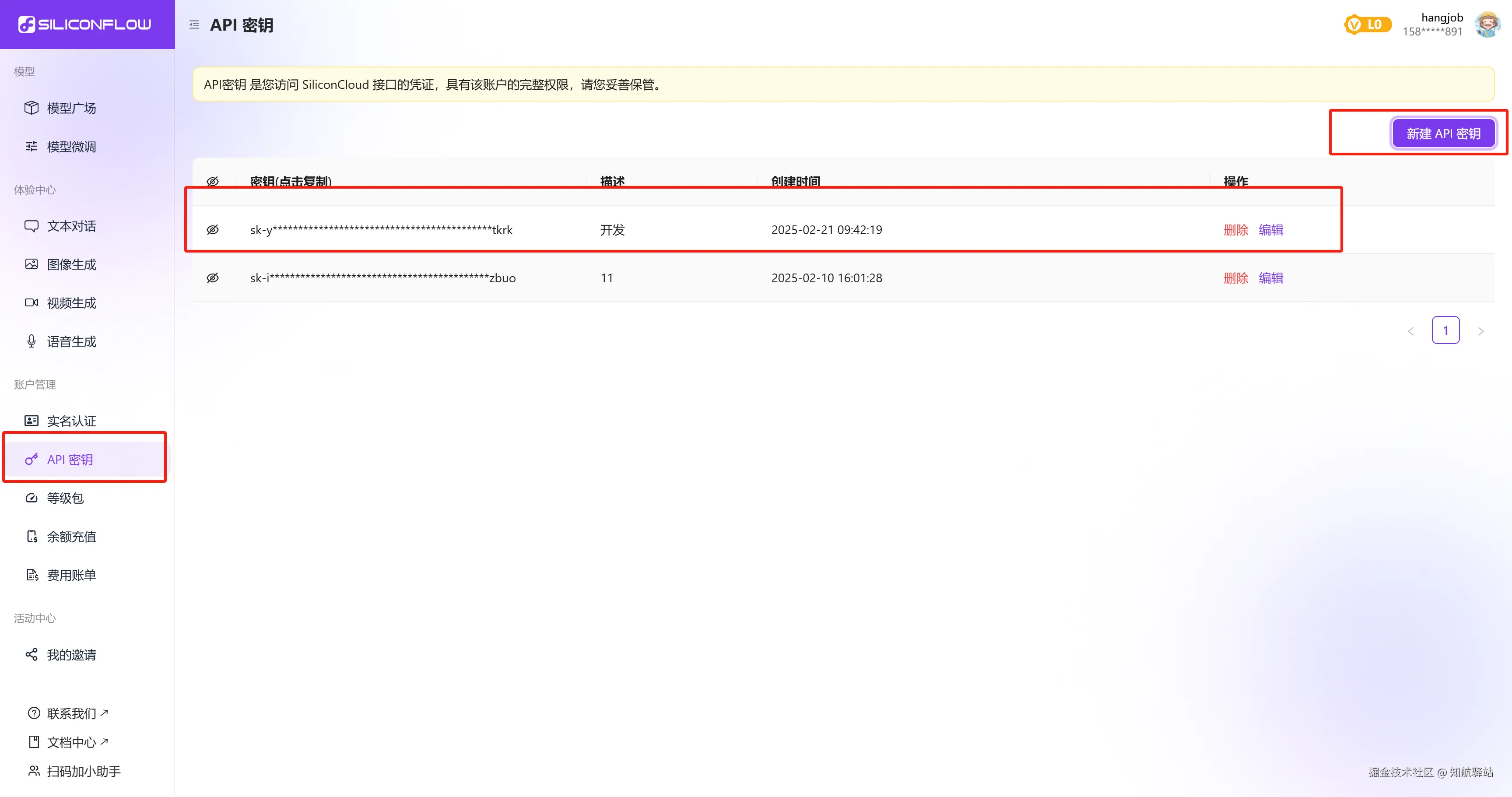Image resolution: width=1512 pixels, height=797 pixels.
Task: Reveal the sk-i...zbuo key with eye icon
Action: tap(213, 278)
